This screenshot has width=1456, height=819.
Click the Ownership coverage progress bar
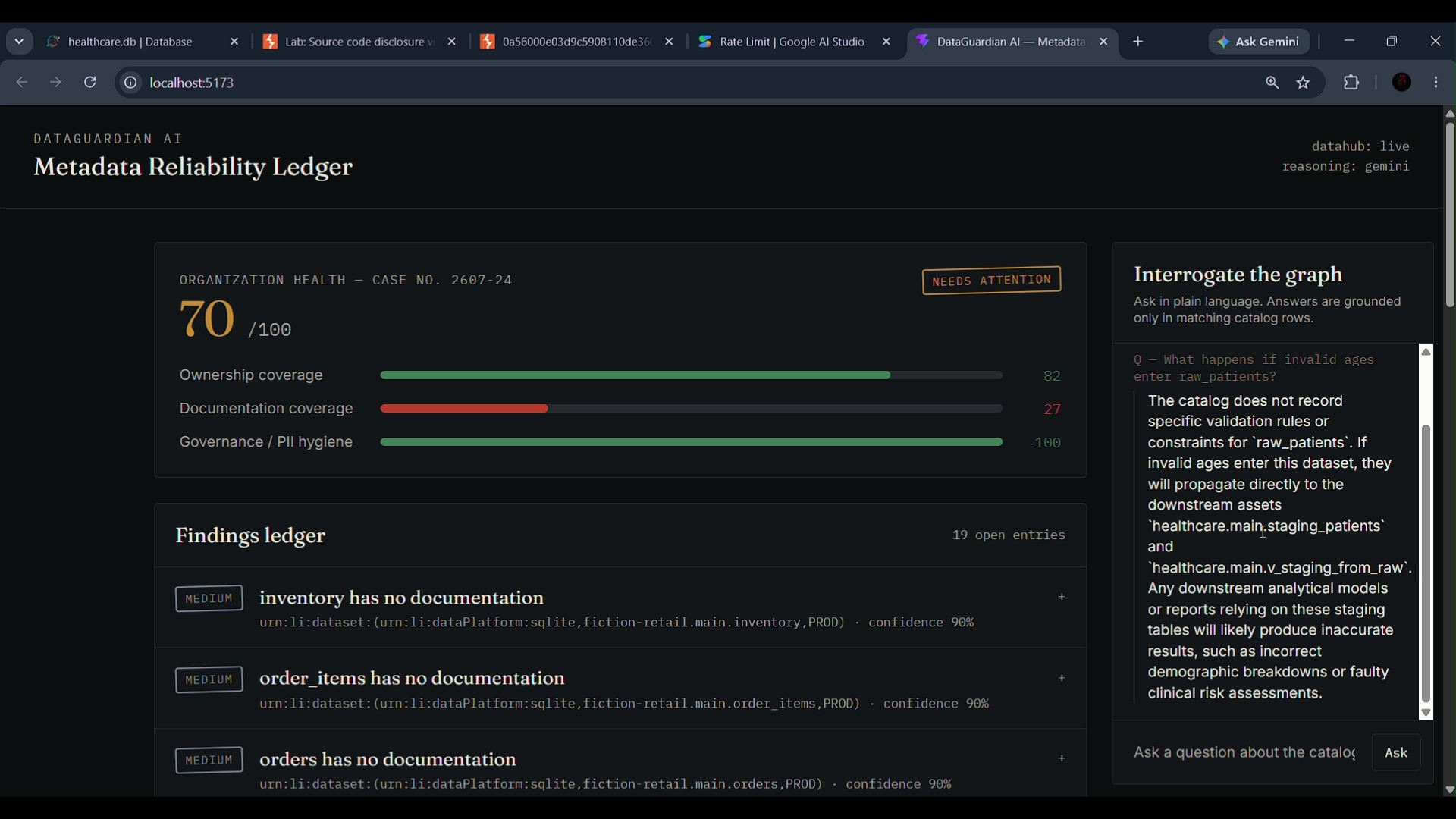coord(691,376)
